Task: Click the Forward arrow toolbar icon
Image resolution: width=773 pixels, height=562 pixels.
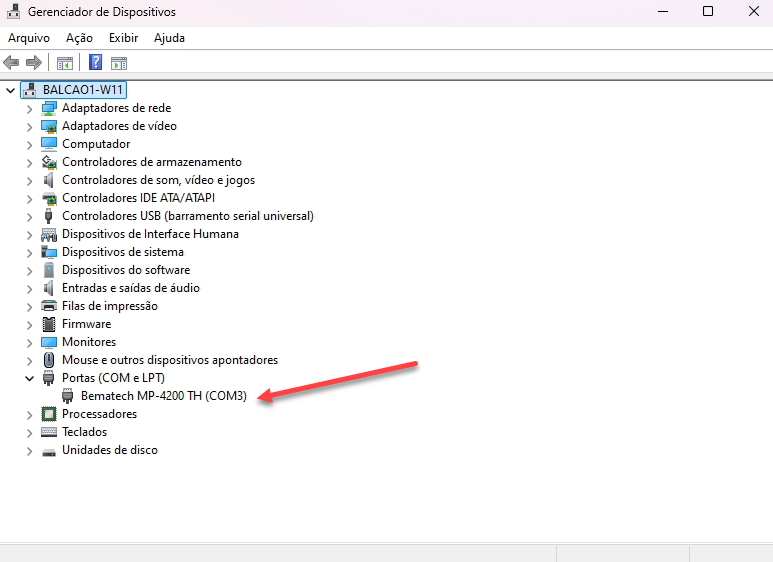Action: 34,63
